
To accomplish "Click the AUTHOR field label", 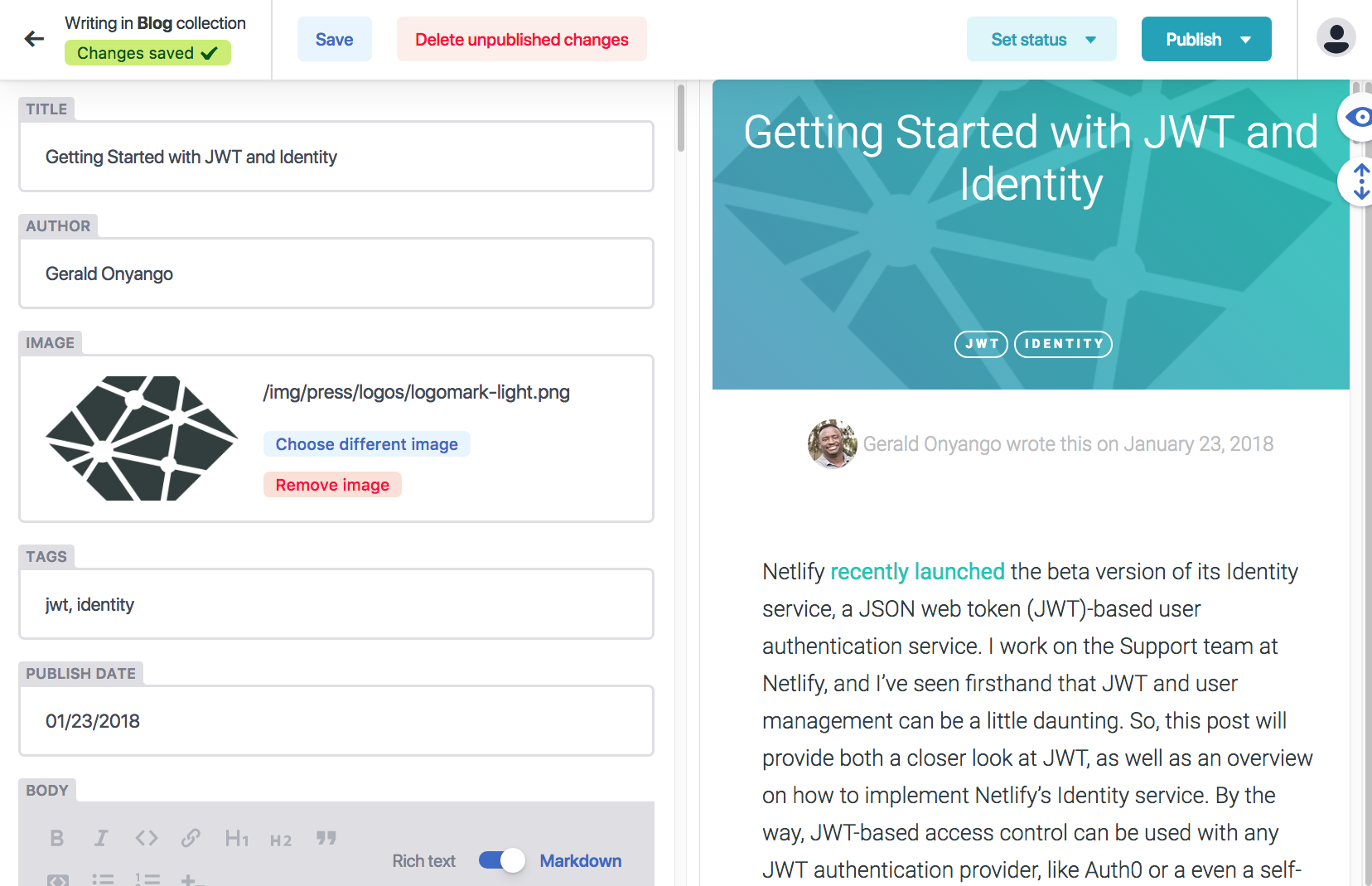I will click(58, 225).
